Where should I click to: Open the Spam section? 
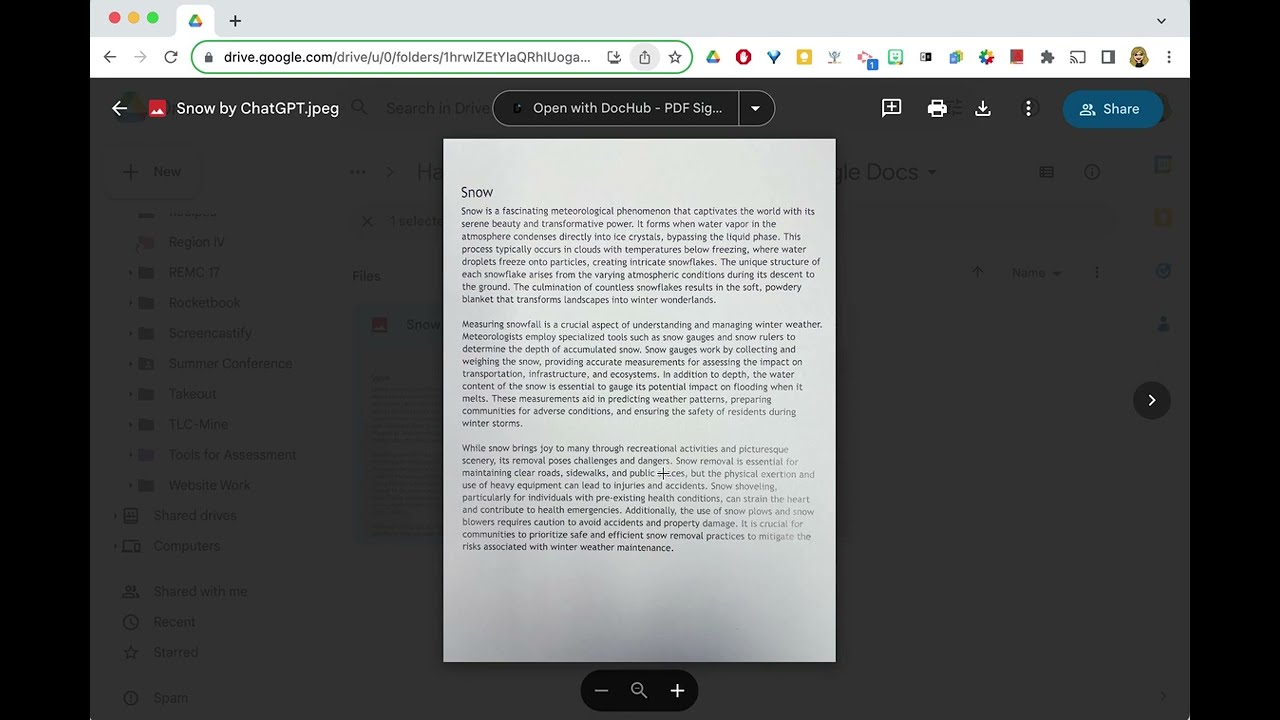coord(170,698)
